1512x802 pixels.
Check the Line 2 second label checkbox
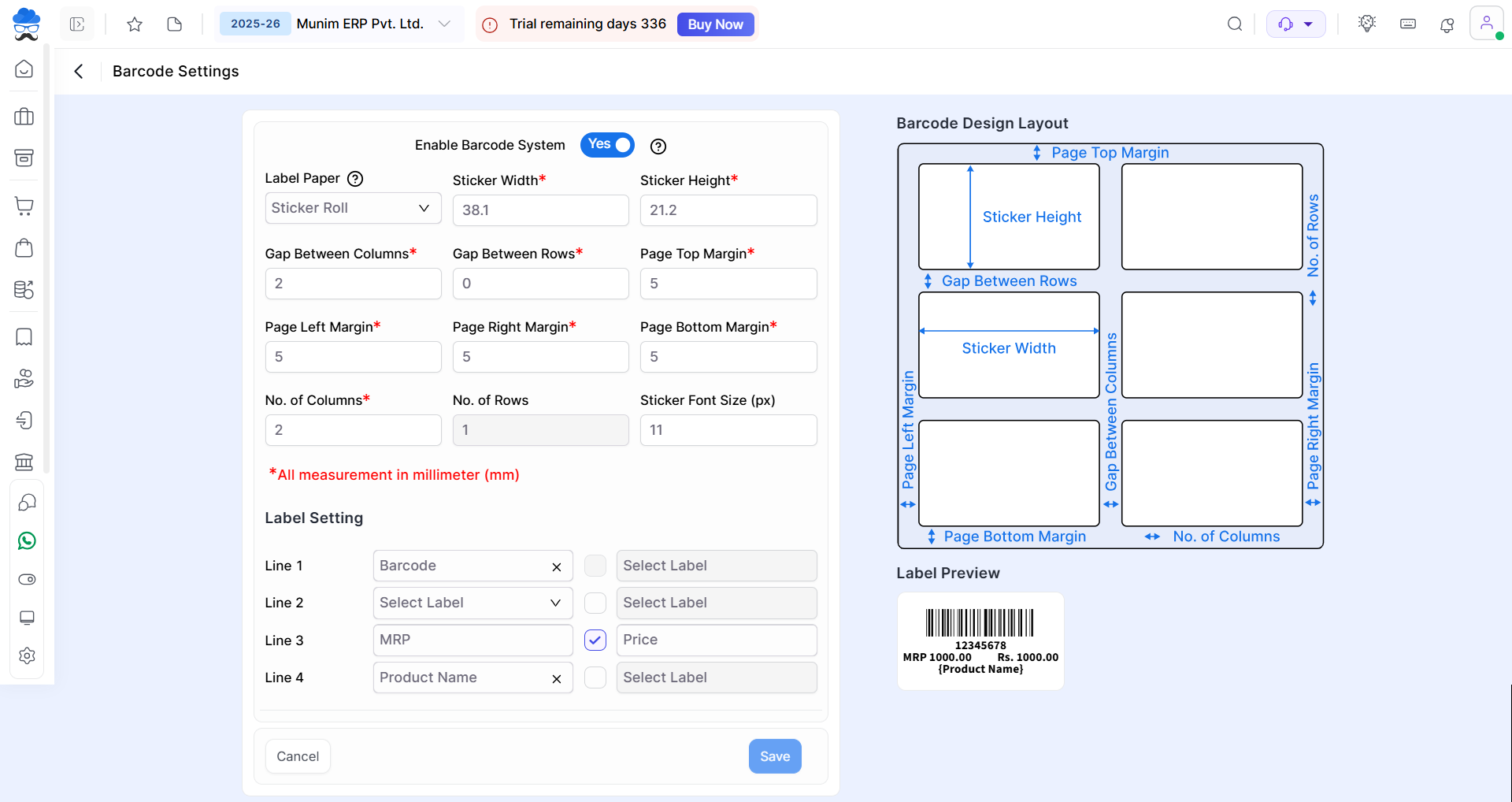coord(595,603)
